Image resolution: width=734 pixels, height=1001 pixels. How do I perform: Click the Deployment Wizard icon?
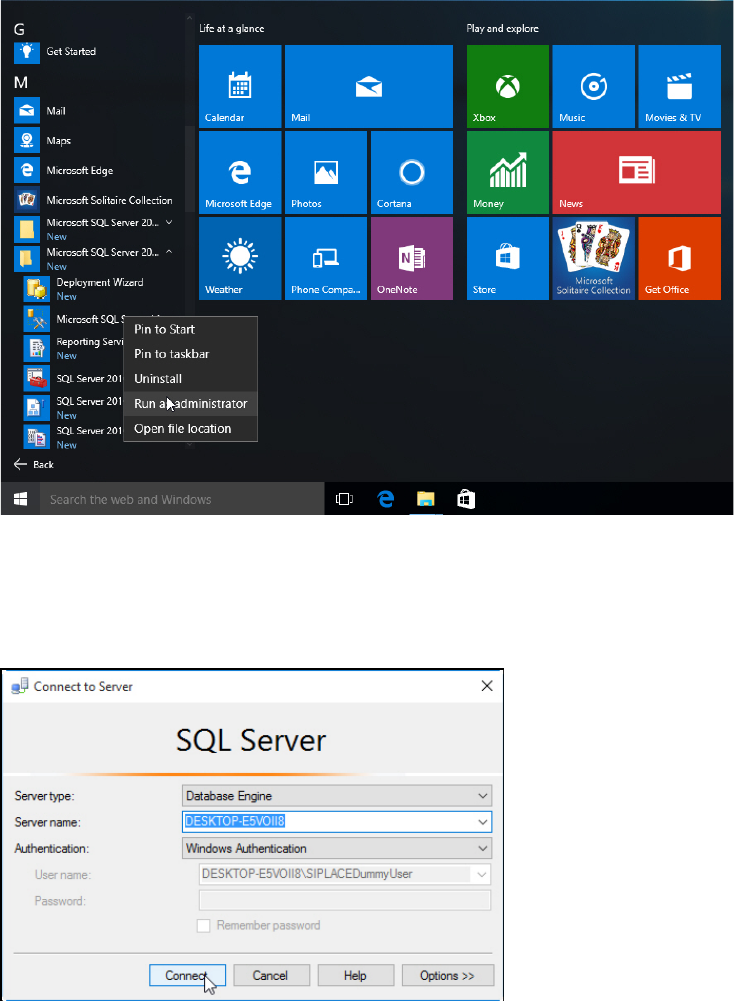point(36,289)
